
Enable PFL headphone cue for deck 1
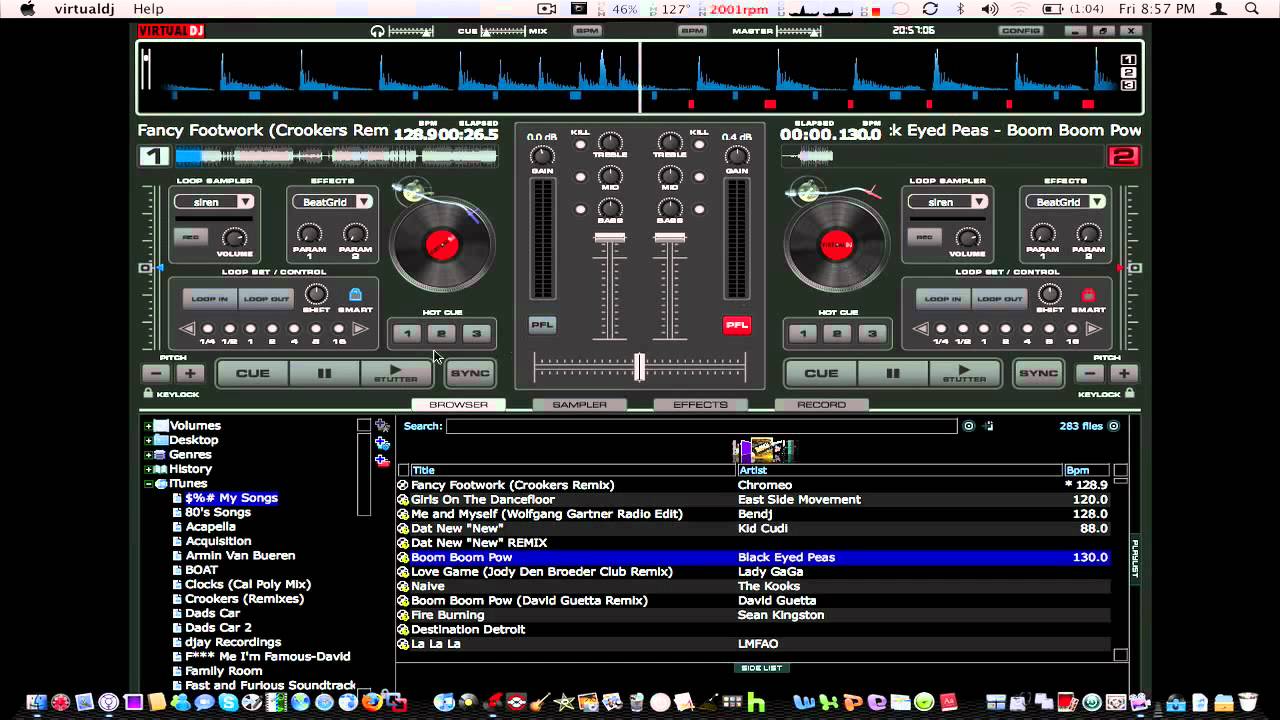542,325
